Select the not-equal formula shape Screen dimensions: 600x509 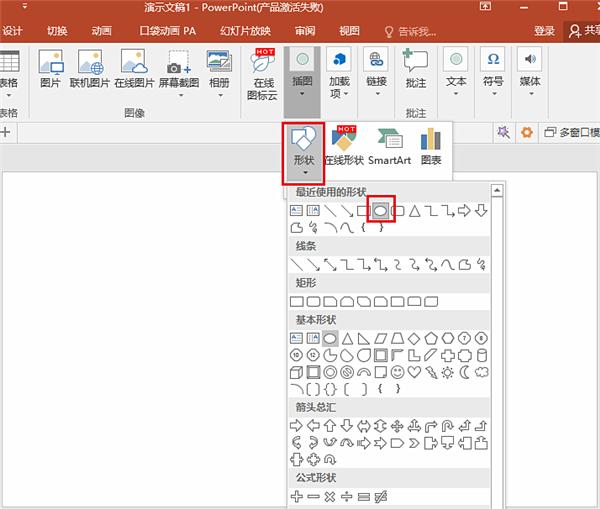[380, 496]
